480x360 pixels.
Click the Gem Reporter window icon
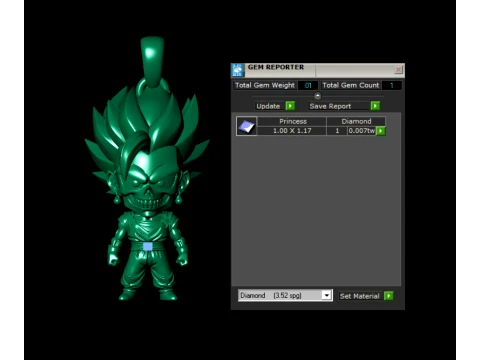(x=237, y=70)
